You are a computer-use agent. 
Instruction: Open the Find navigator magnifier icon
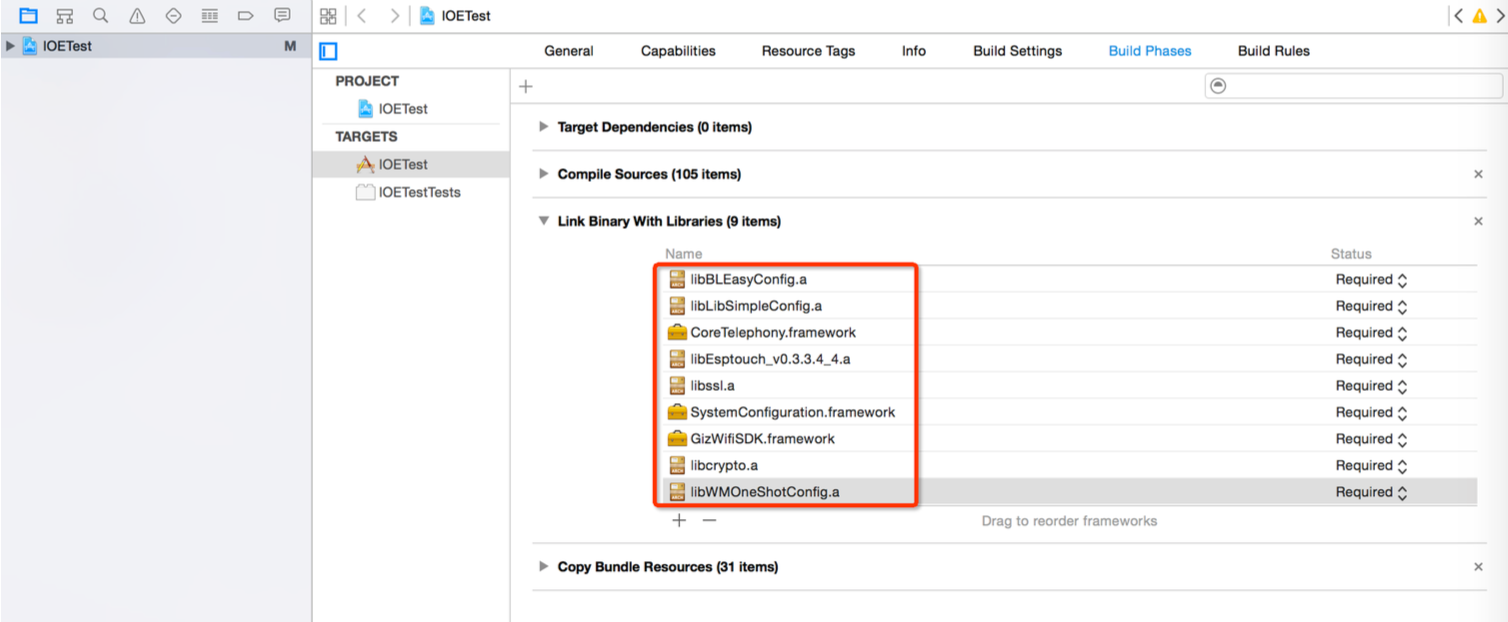pyautogui.click(x=100, y=16)
